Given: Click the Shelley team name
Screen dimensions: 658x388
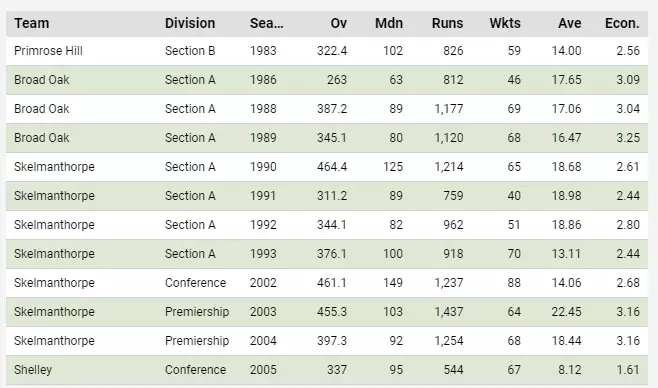Looking at the screenshot, I should tap(33, 370).
